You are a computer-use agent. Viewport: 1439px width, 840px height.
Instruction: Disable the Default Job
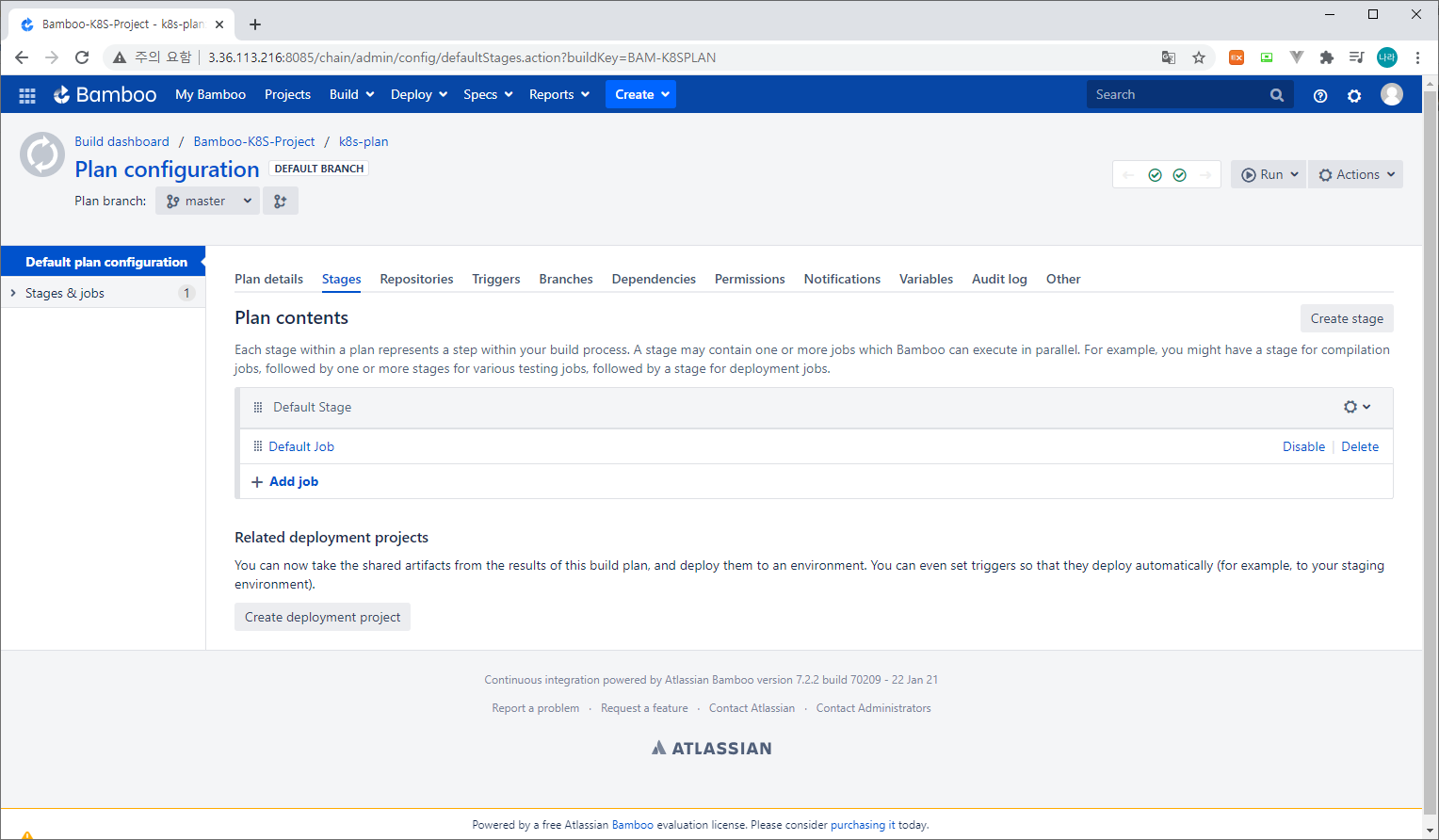pyautogui.click(x=1303, y=446)
